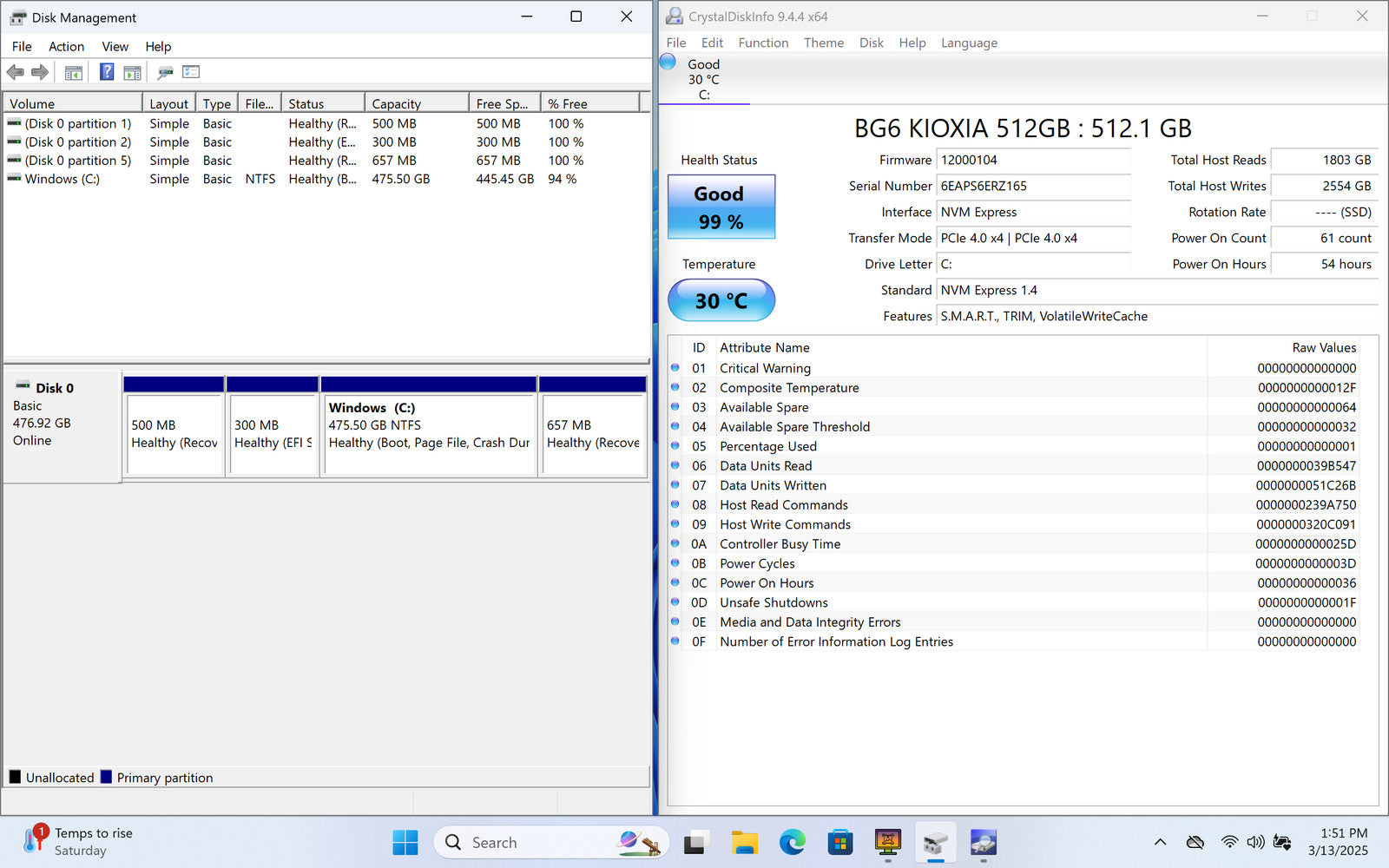Click the blue status circle above the C: drive tab

coord(668,62)
